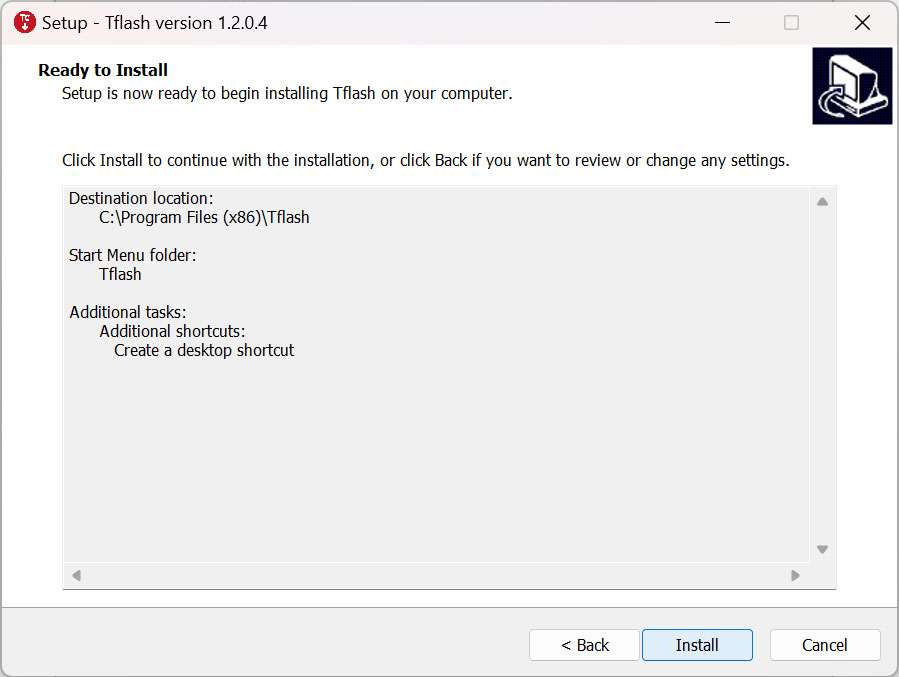Click the scroll up arrow in summary box
This screenshot has height=677, width=899.
[x=822, y=201]
